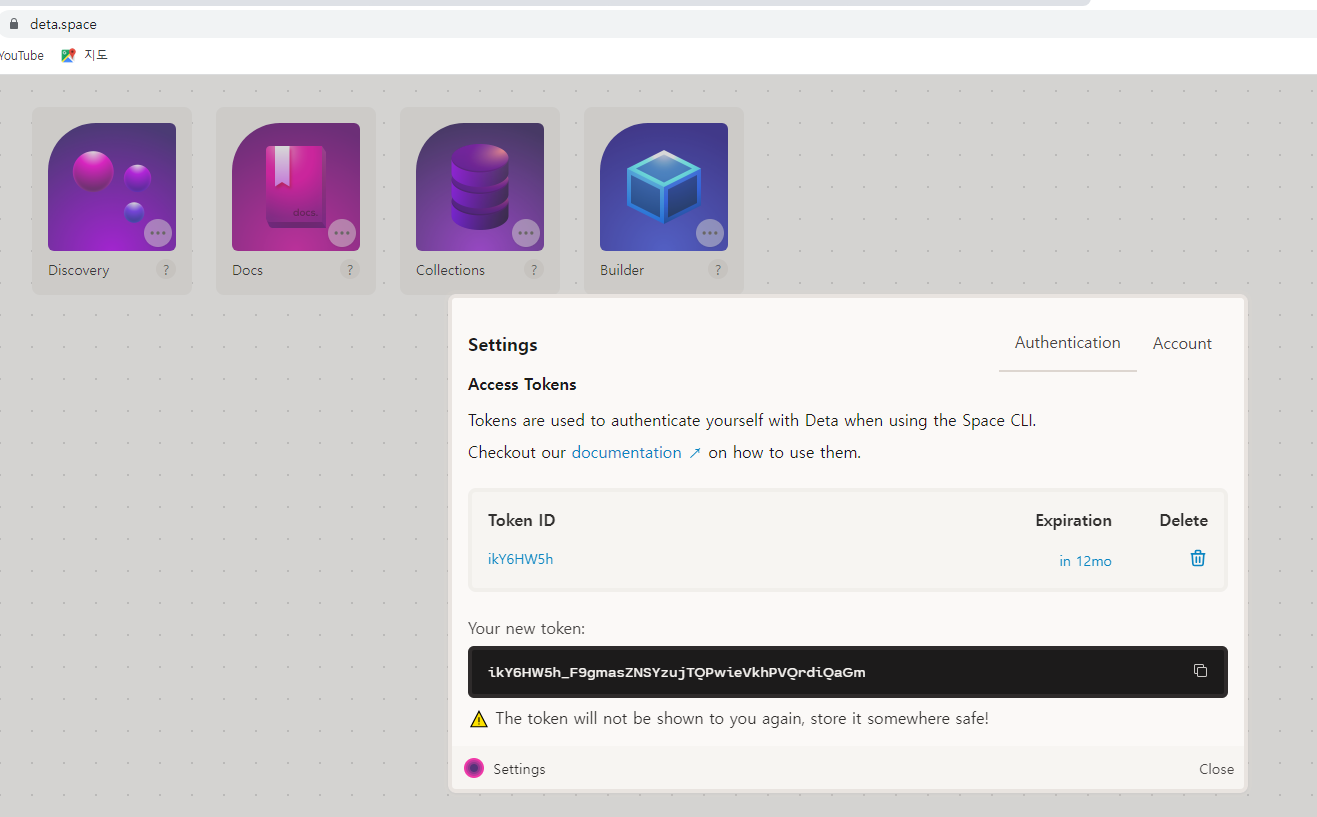The height and width of the screenshot is (817, 1317).
Task: Click the 'Settings' label in panel footer
Action: tap(519, 769)
